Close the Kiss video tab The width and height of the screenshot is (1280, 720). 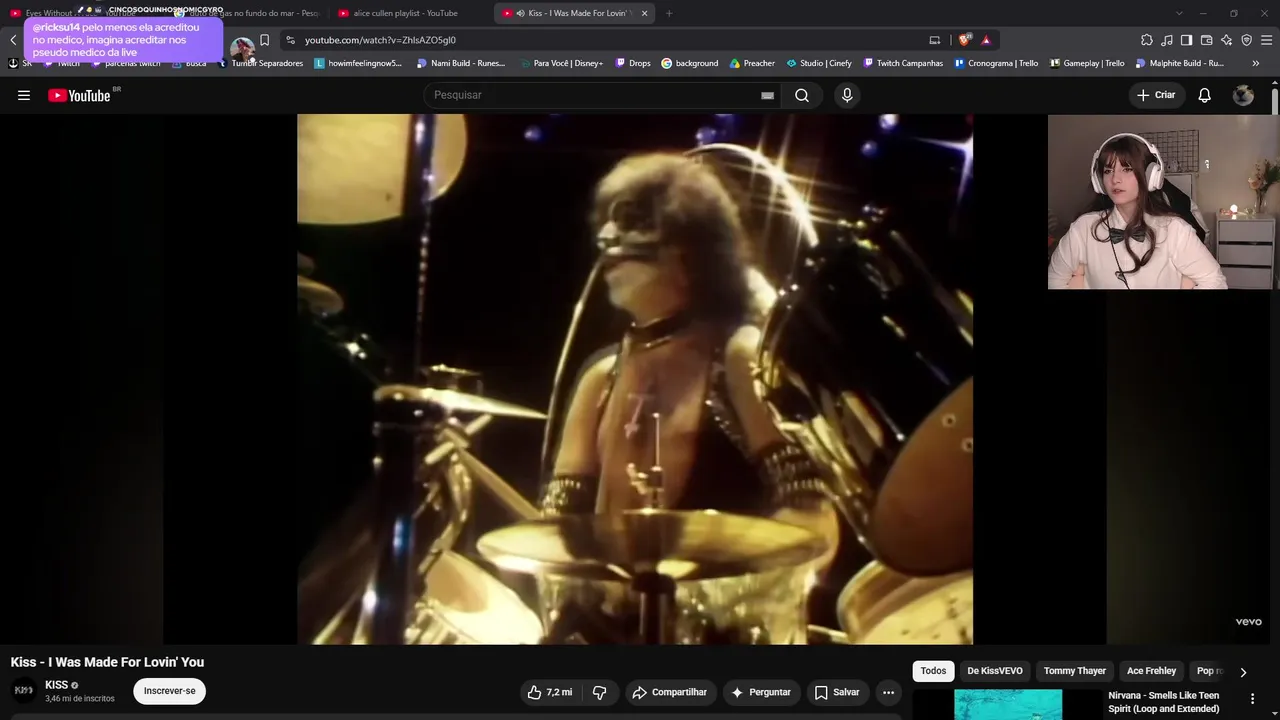(x=644, y=13)
